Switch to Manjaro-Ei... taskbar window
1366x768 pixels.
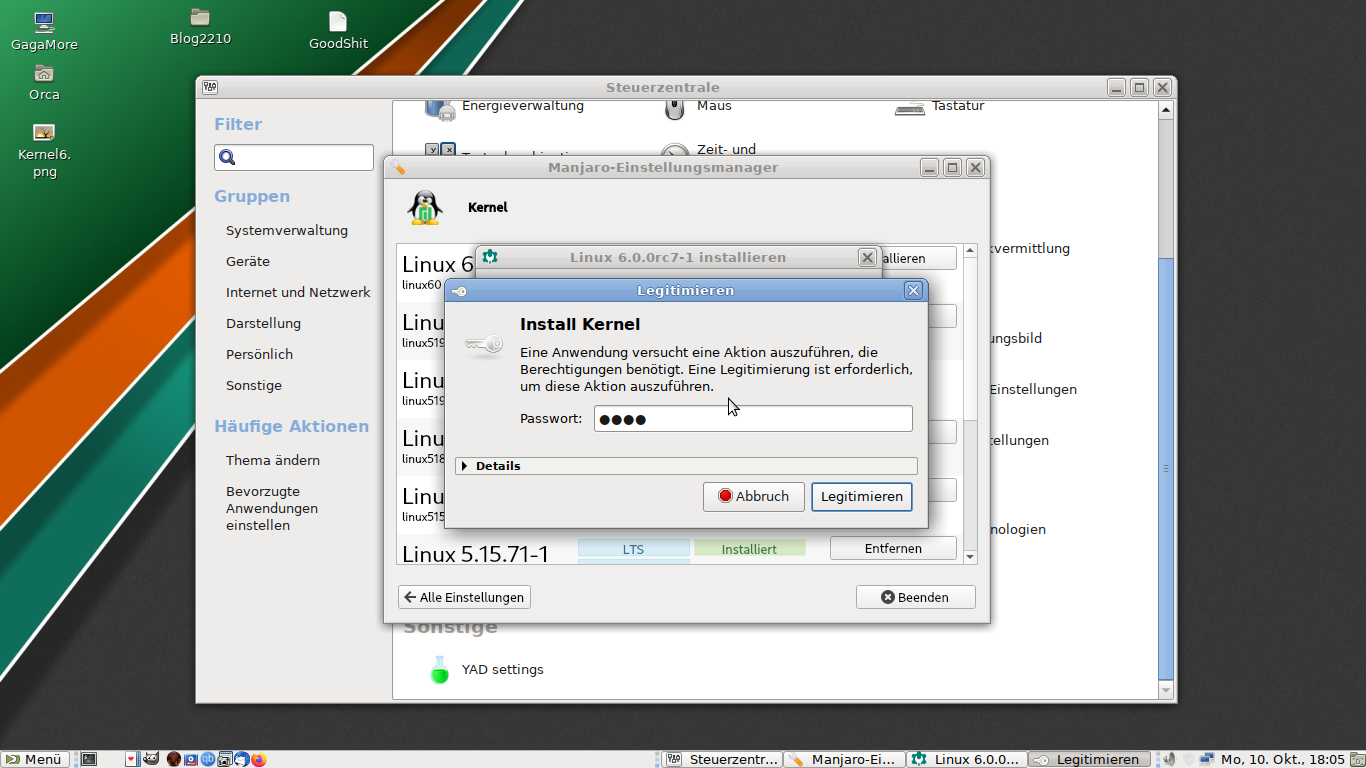844,759
